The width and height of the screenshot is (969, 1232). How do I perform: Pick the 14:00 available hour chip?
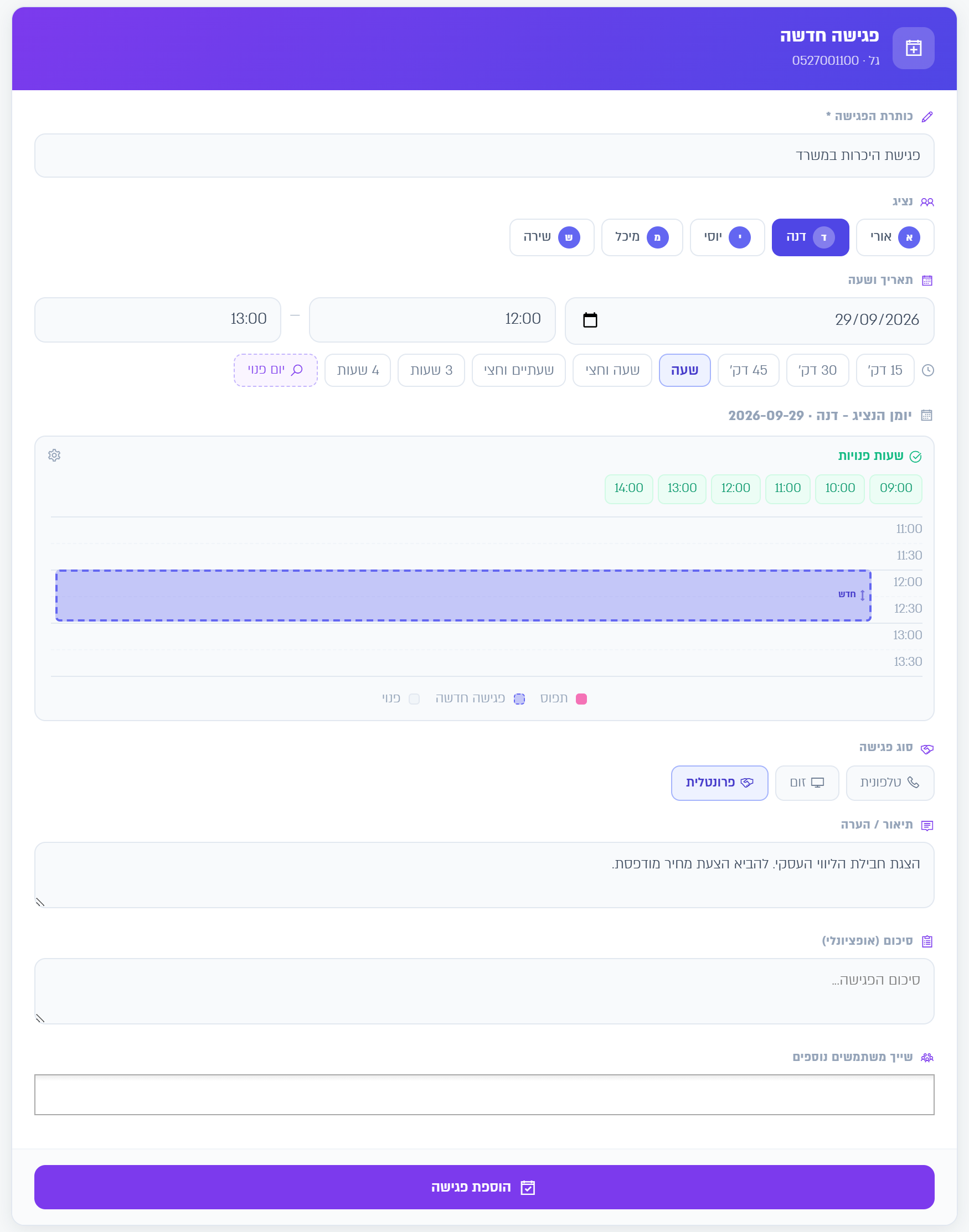[x=628, y=489]
